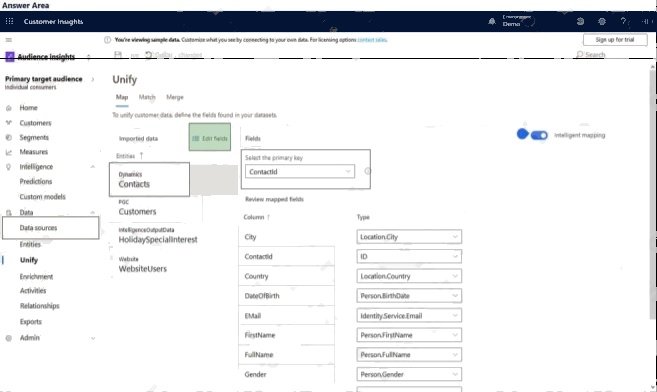The image size is (657, 392).
Task: Click the Customers icon in sidebar
Action: [9, 123]
